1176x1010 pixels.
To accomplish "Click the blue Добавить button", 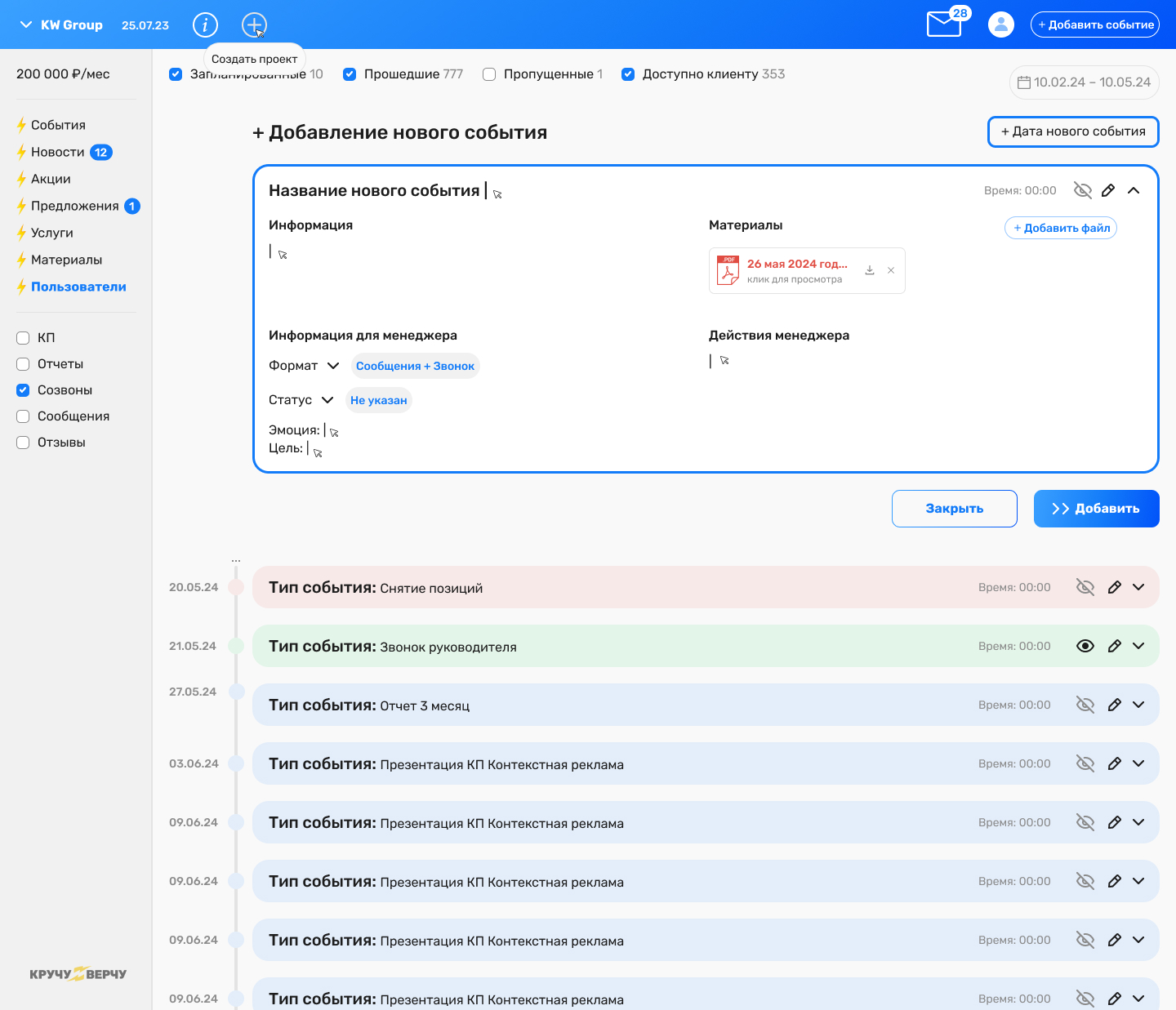I will click(1097, 509).
